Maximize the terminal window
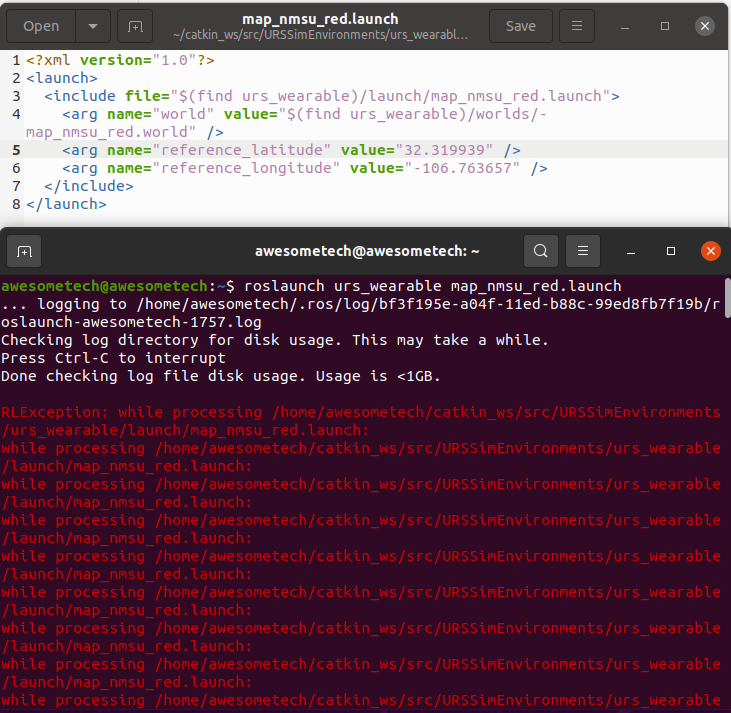 [671, 251]
